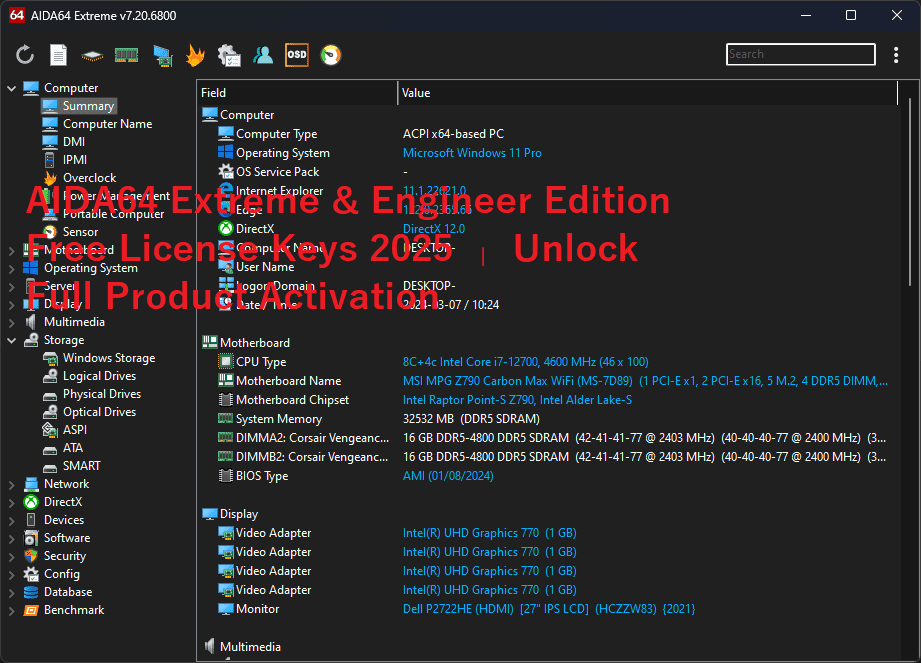Screen dimensions: 921x663
Task: Select Optical Drives tree item
Action: pyautogui.click(x=99, y=412)
